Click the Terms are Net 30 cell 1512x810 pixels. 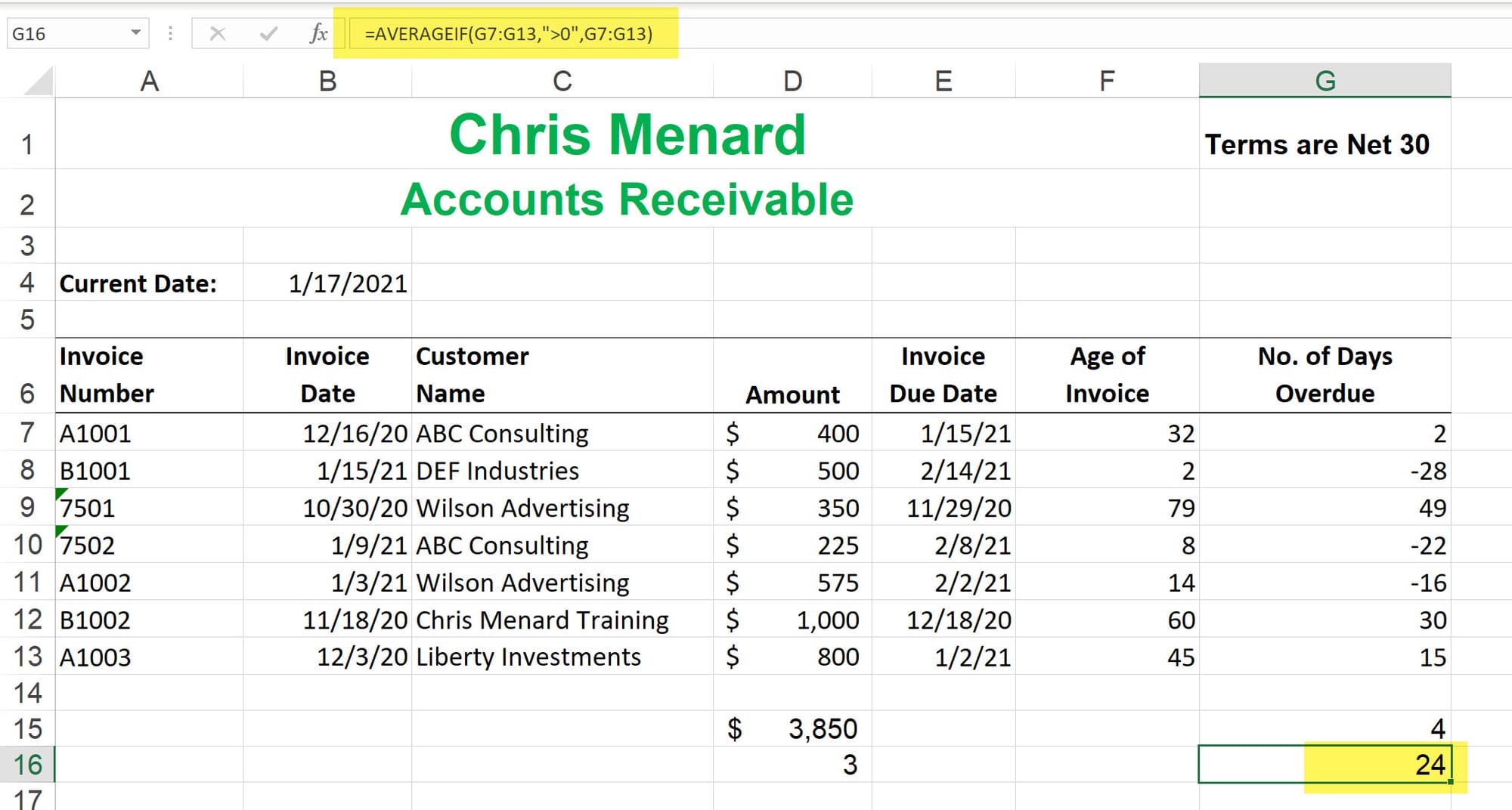click(x=1317, y=144)
